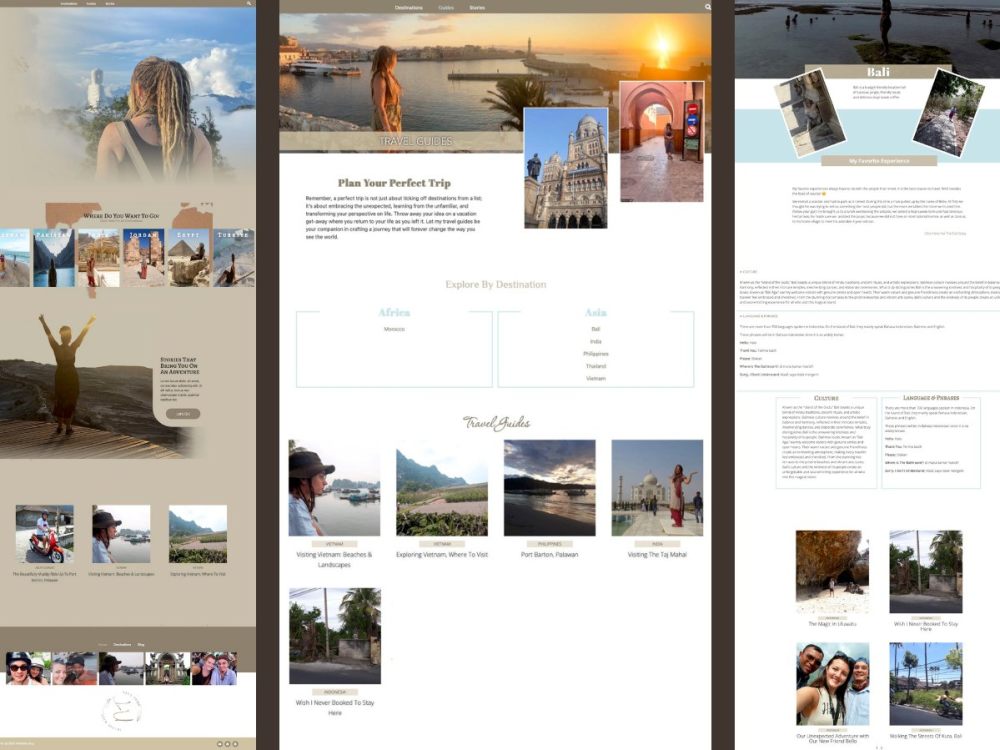The image size is (1000, 750).
Task: Click Culture box heading on Bali page
Action: 827,398
